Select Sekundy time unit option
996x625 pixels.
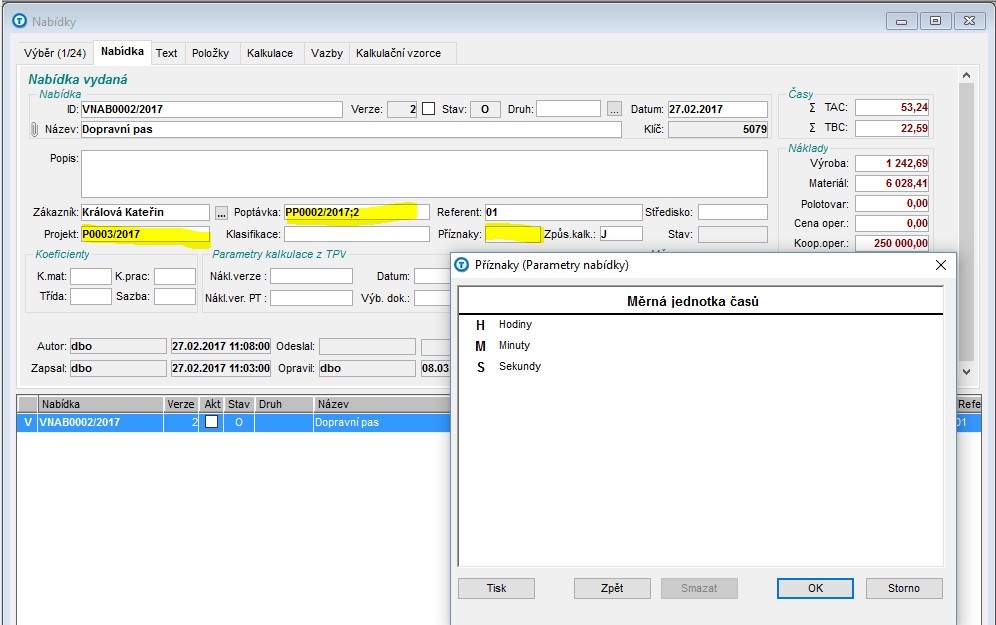coord(519,366)
